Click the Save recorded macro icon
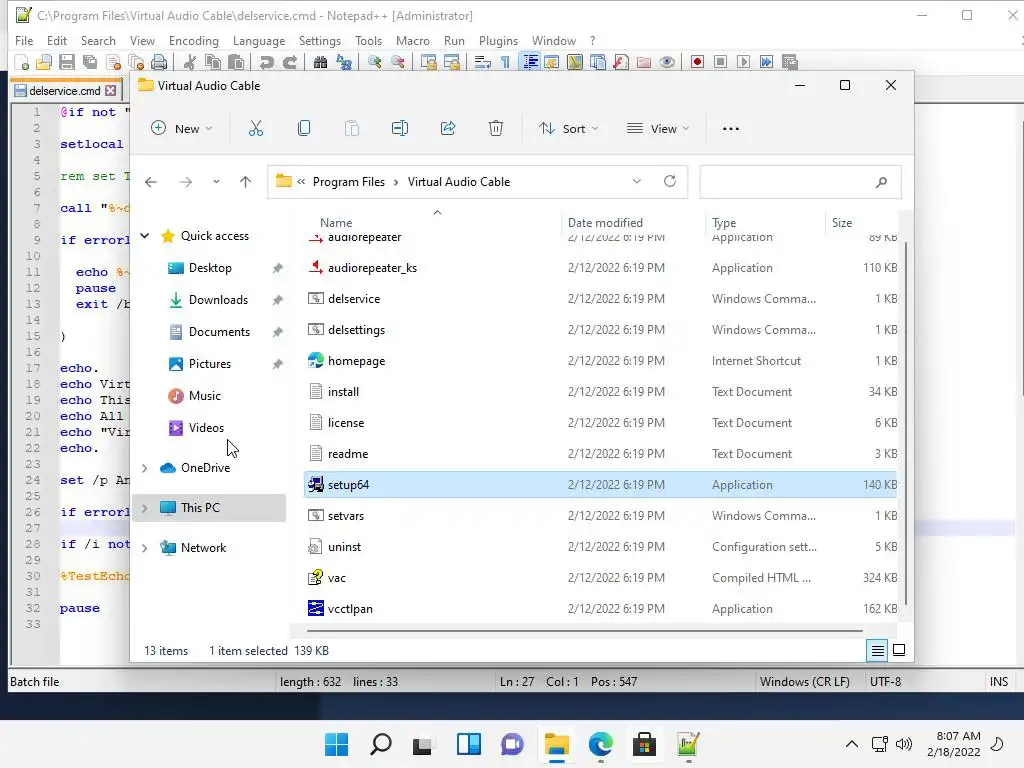The image size is (1024, 768). [x=790, y=62]
